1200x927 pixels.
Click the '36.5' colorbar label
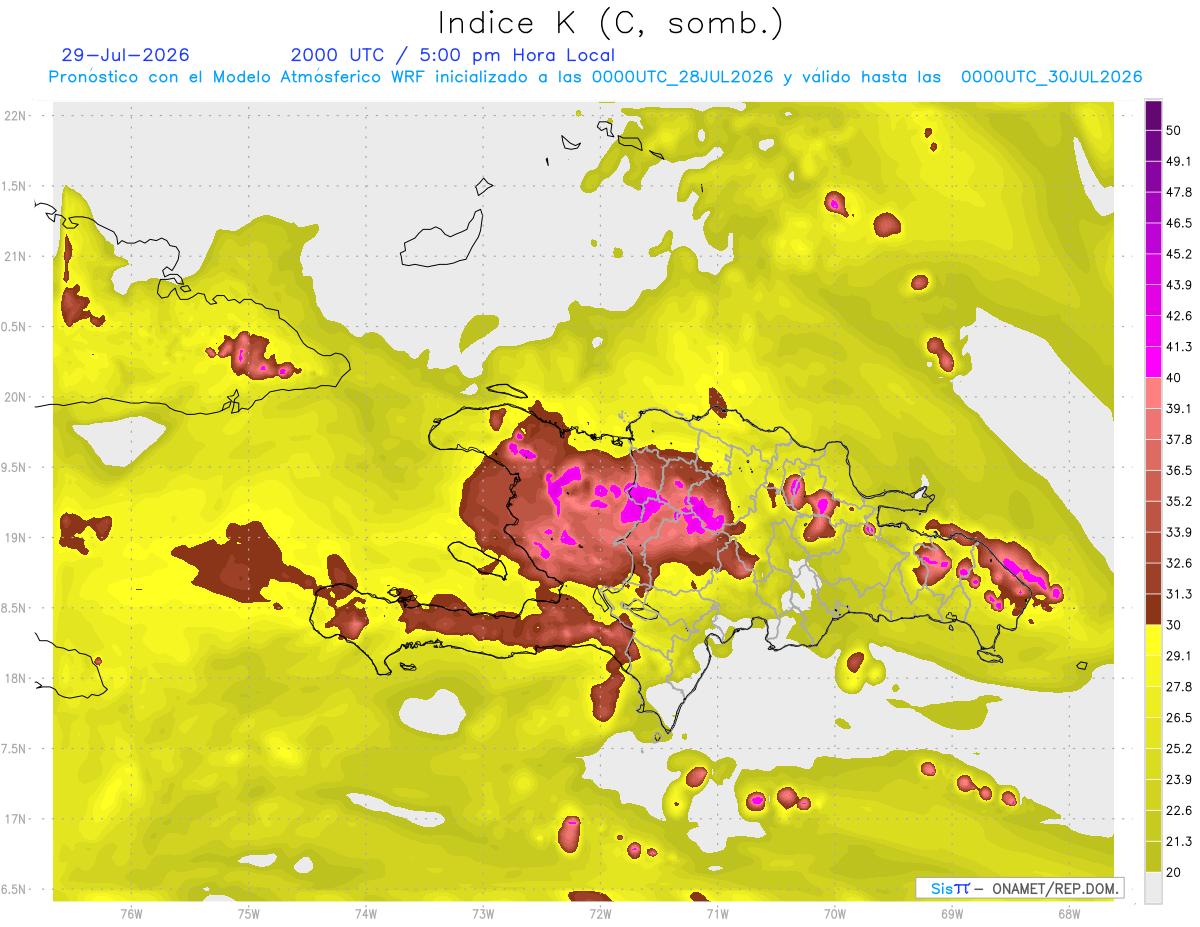click(x=1179, y=470)
